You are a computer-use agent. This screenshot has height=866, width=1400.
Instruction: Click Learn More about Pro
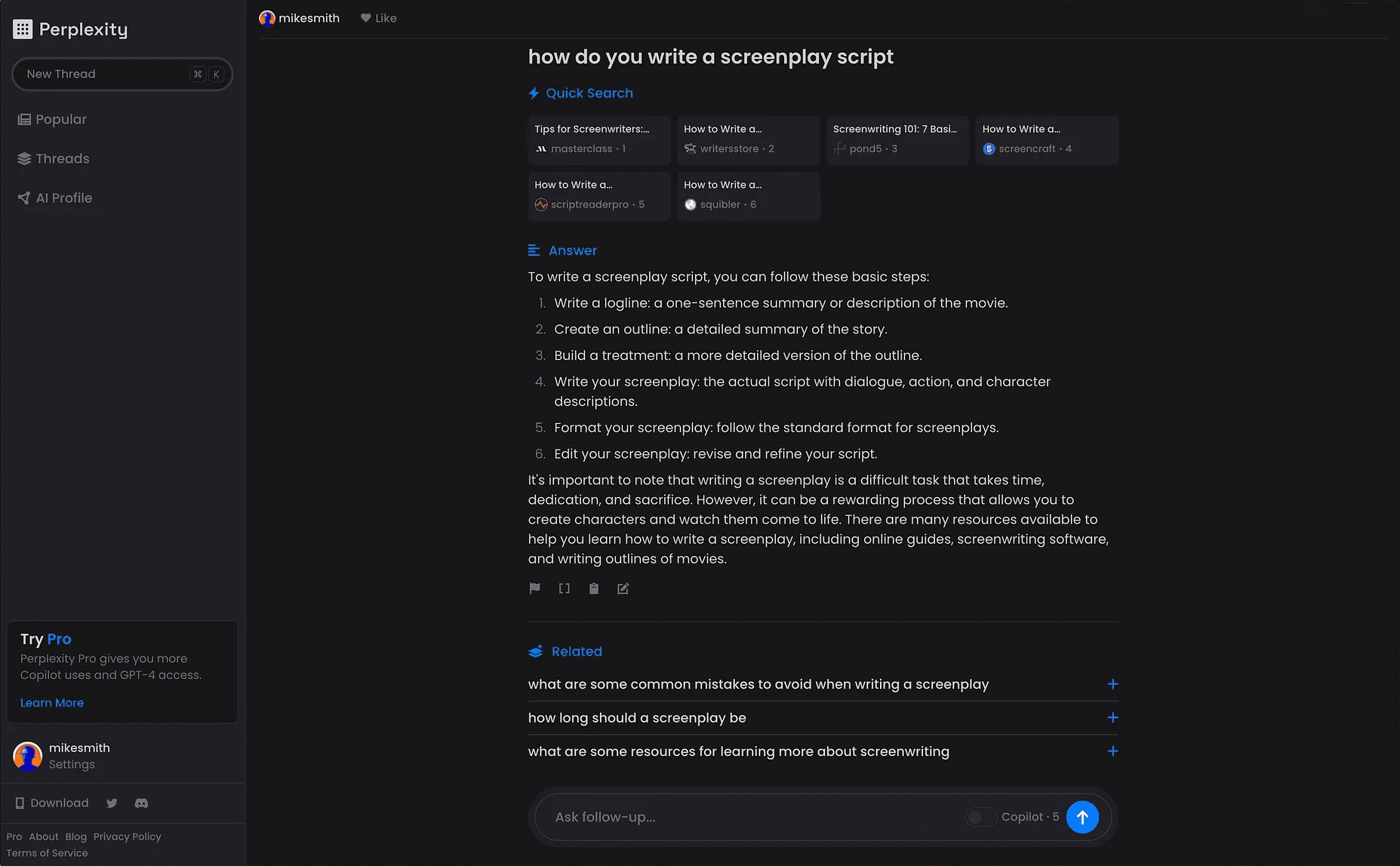click(52, 703)
